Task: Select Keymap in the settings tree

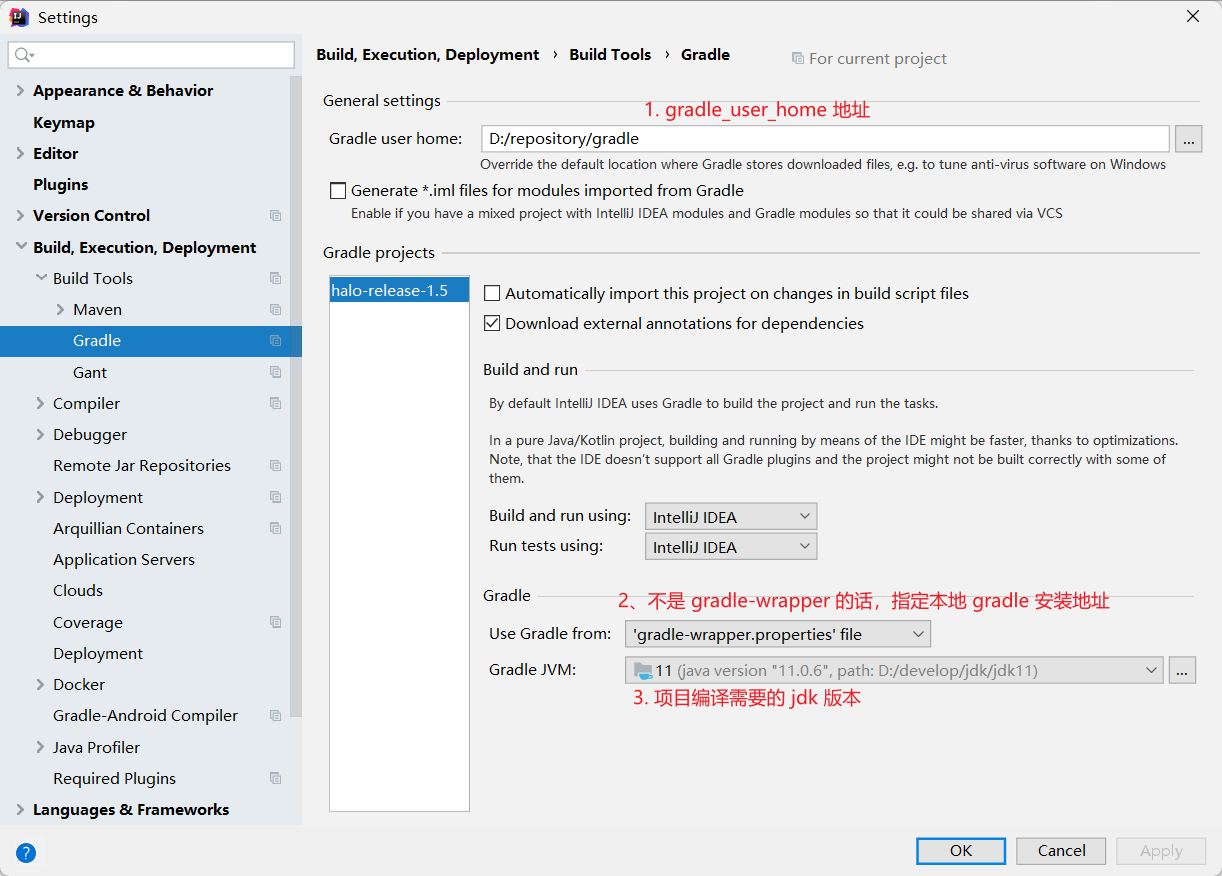Action: (x=64, y=123)
